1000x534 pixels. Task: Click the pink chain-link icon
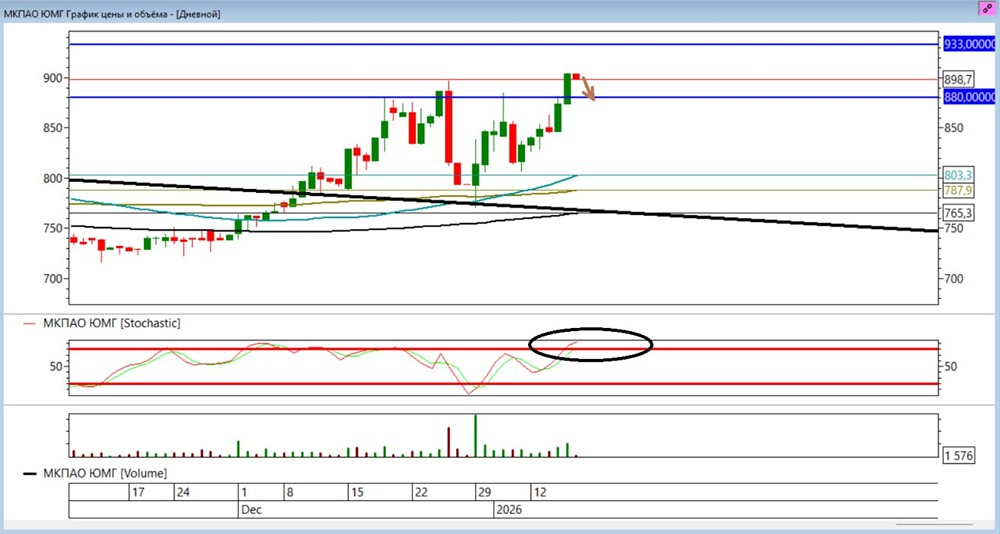pyautogui.click(x=987, y=8)
